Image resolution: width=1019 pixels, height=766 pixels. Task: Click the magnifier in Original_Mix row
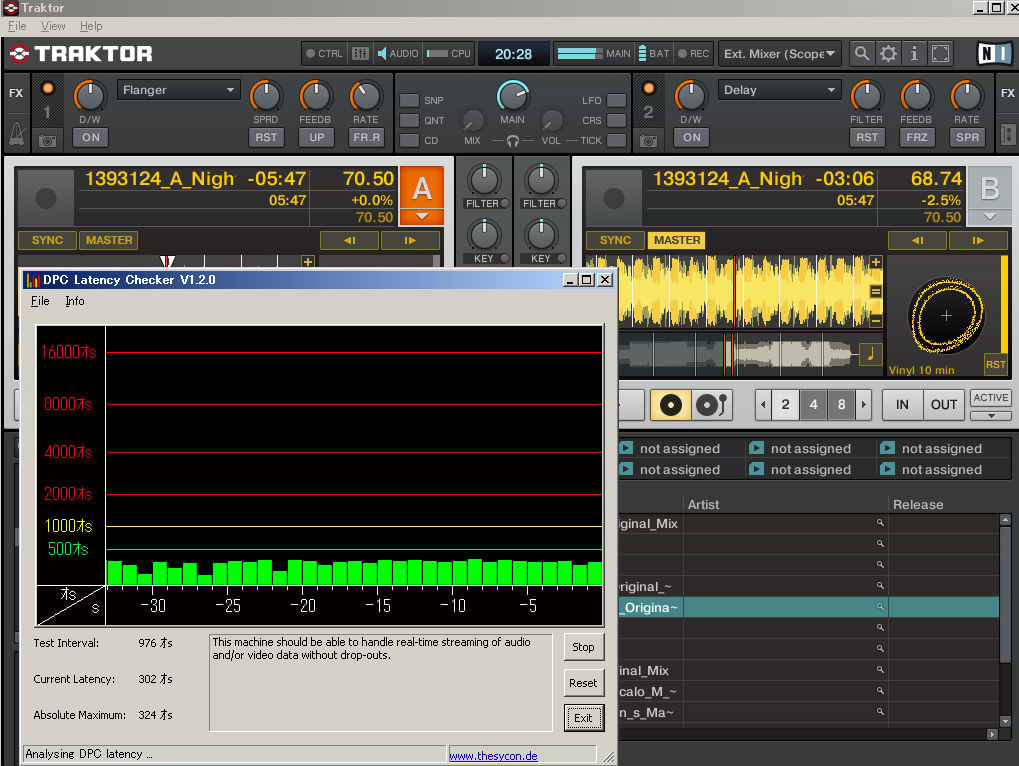click(x=880, y=523)
